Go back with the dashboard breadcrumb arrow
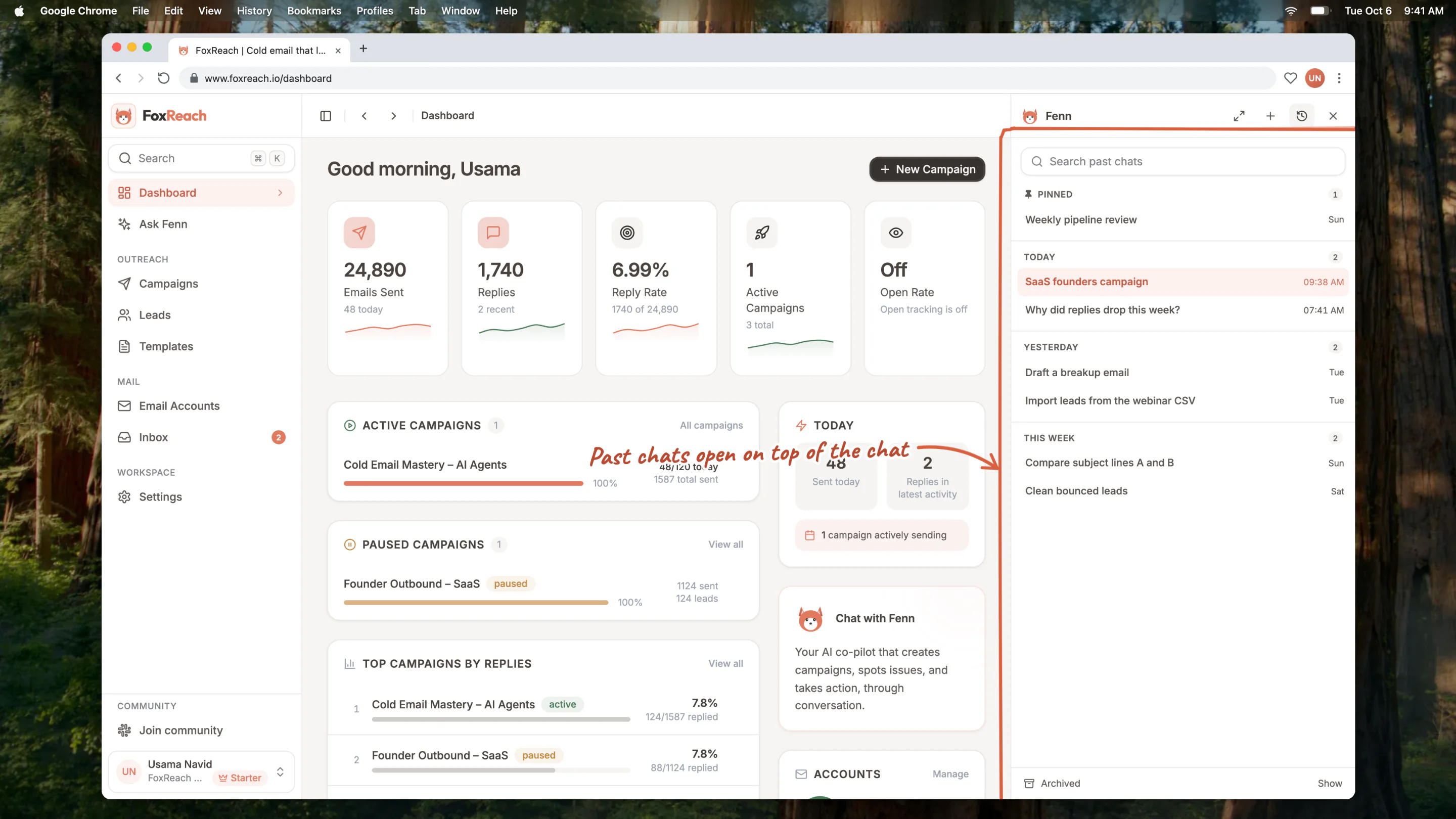The width and height of the screenshot is (1456, 819). coord(365,116)
